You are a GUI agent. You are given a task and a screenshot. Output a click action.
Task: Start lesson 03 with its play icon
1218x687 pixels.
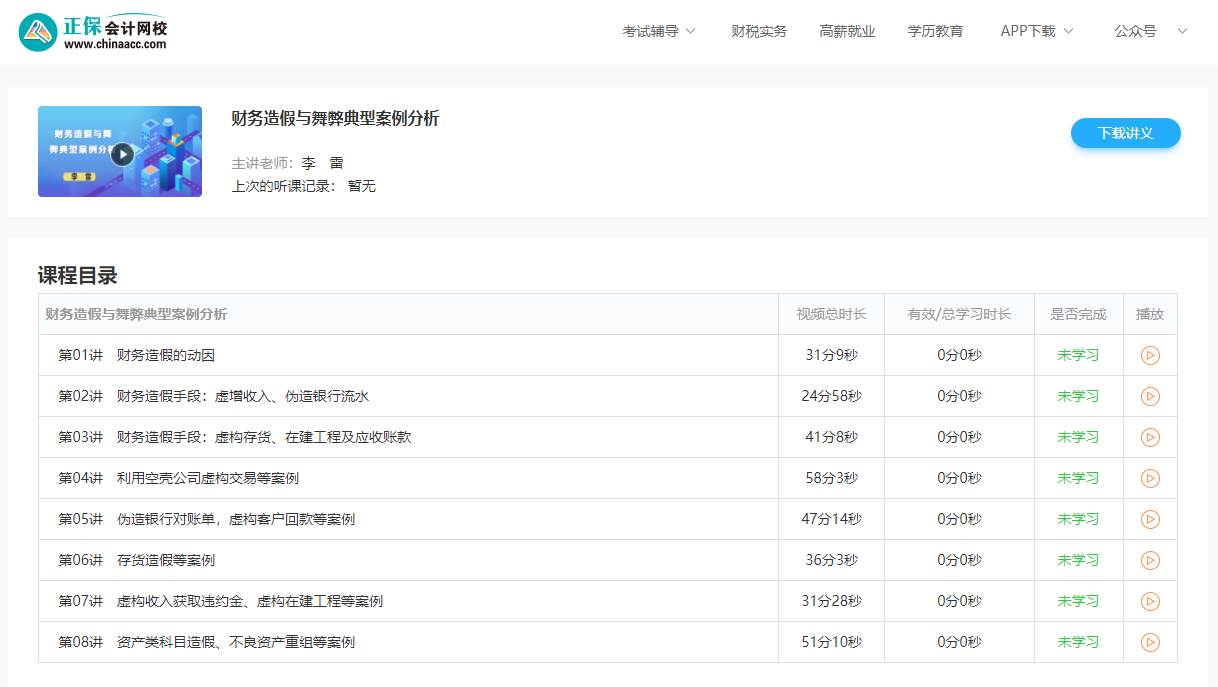coord(1150,437)
